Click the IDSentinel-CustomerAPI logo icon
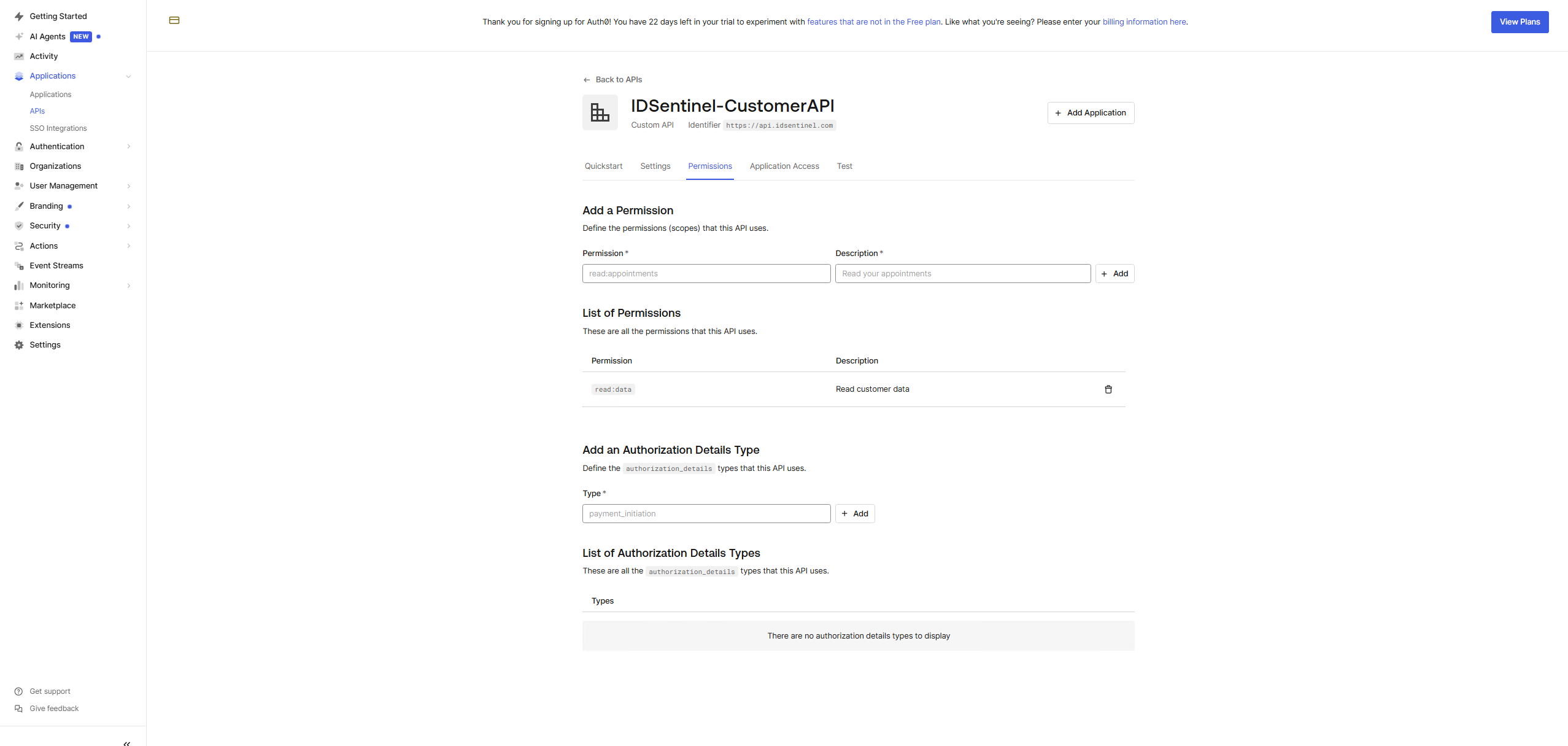The width and height of the screenshot is (1568, 746). point(600,112)
